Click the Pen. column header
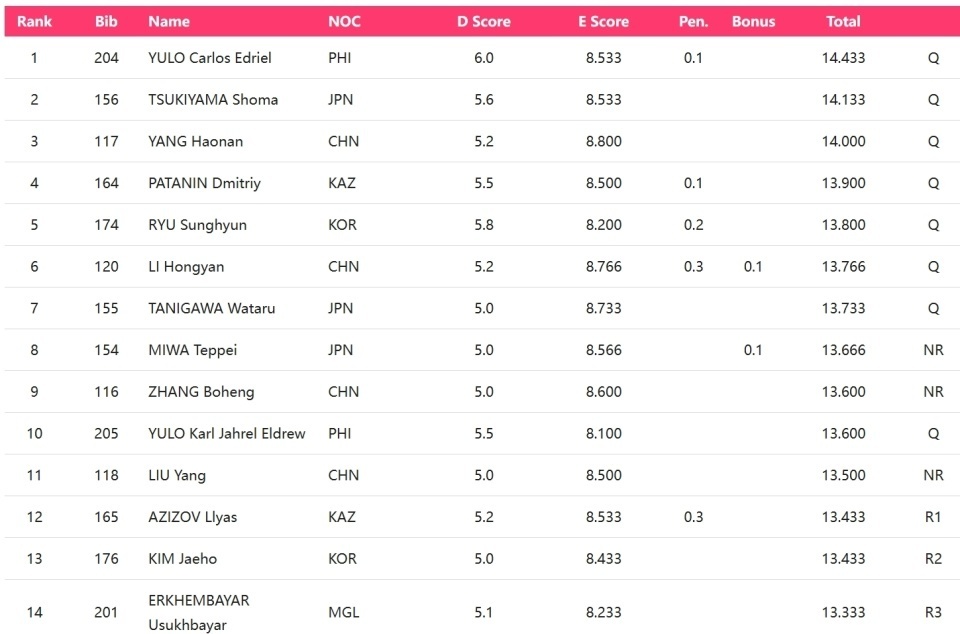 tap(693, 21)
